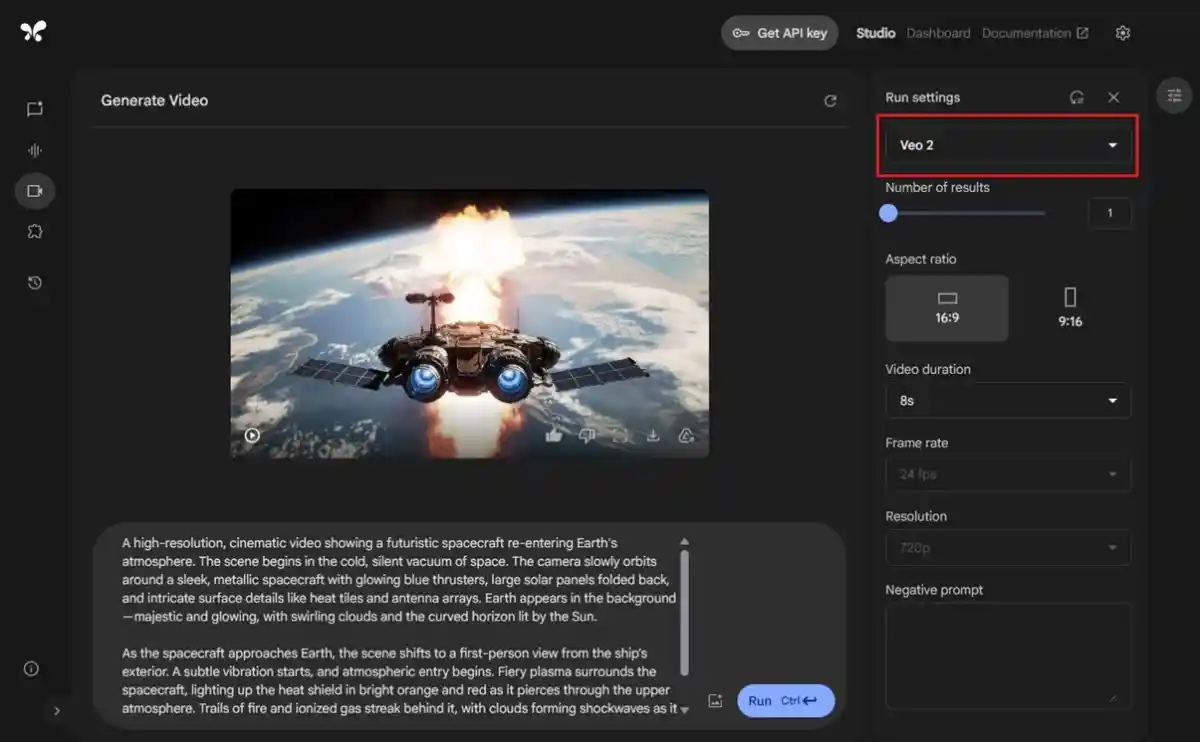This screenshot has height=742, width=1200.
Task: Open the Video duration 8s dropdown
Action: tap(1008, 400)
